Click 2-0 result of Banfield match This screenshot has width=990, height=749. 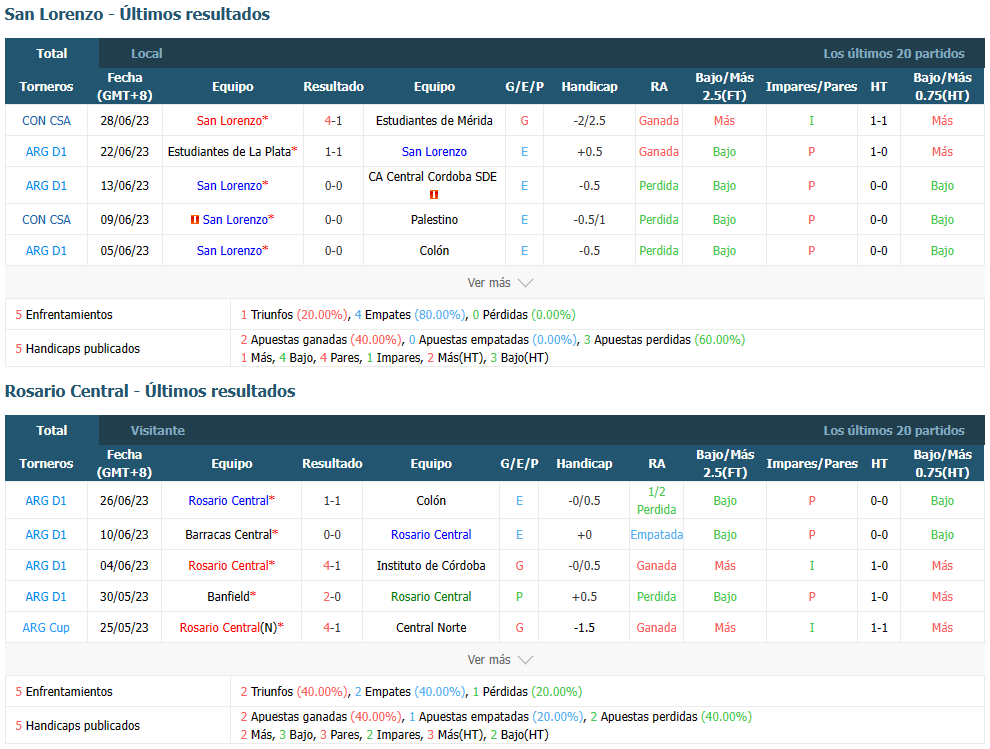(x=332, y=597)
